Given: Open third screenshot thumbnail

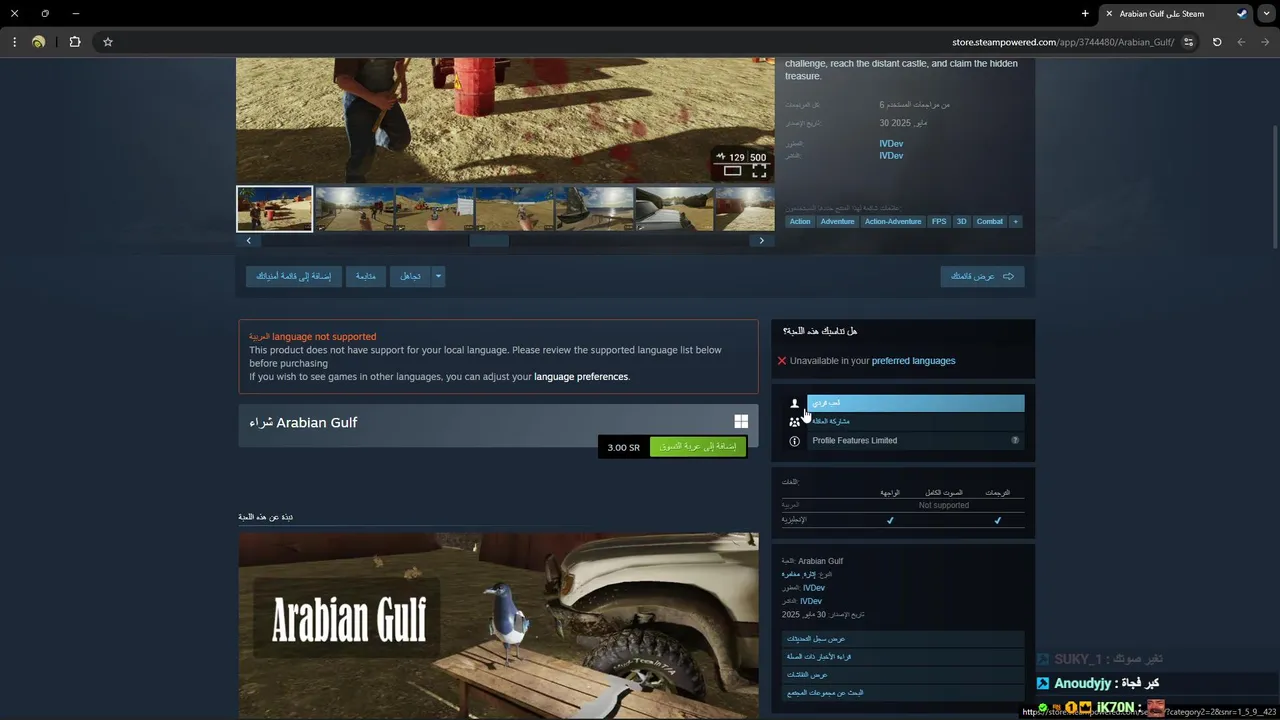Looking at the screenshot, I should [435, 208].
